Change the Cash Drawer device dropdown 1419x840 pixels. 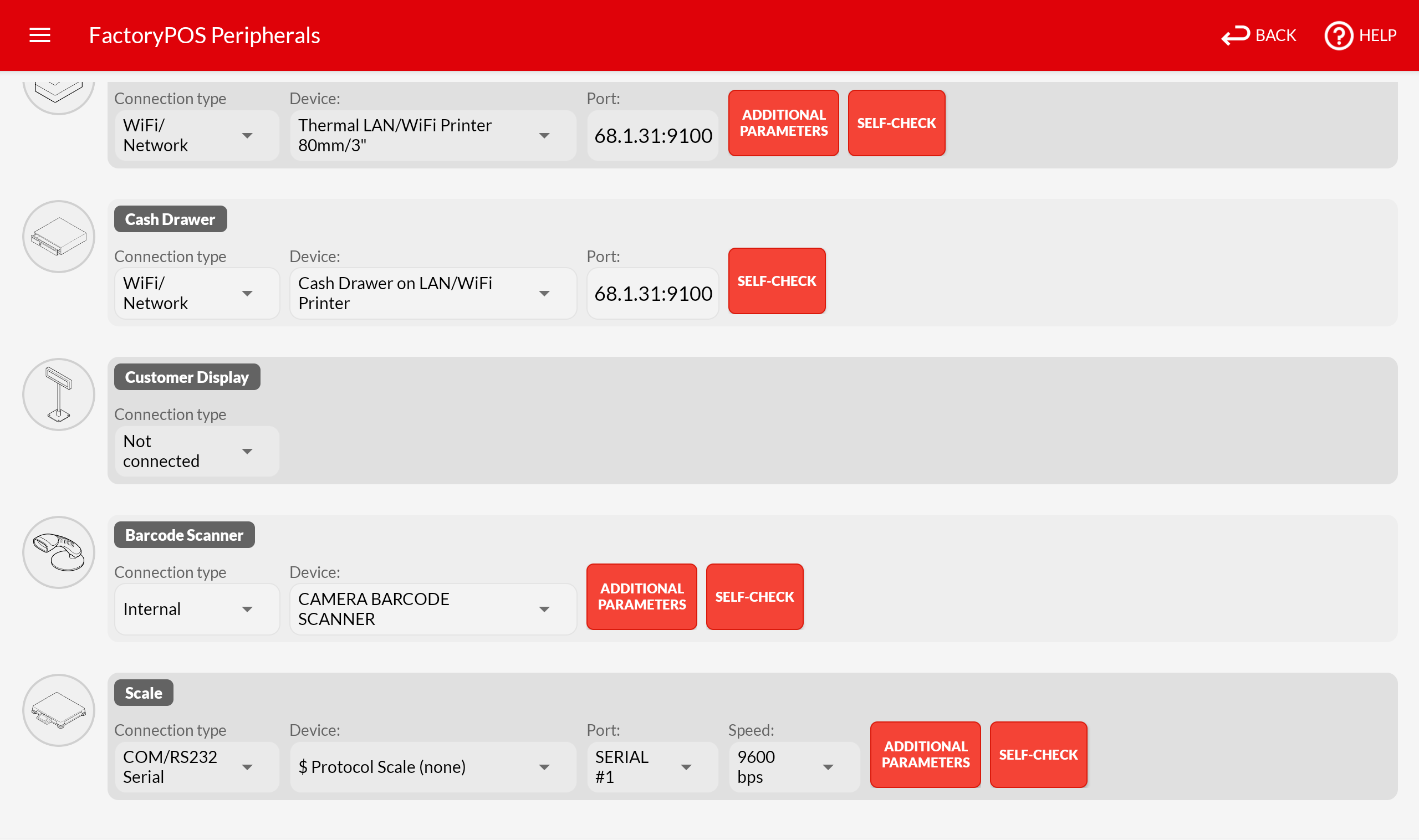432,293
